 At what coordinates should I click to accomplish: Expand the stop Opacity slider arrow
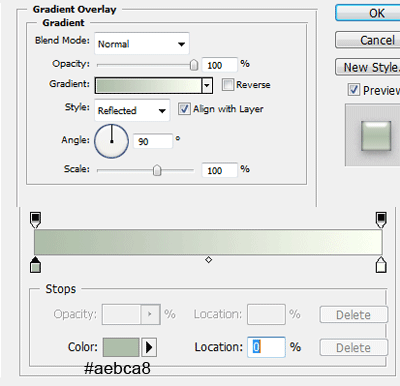150,314
